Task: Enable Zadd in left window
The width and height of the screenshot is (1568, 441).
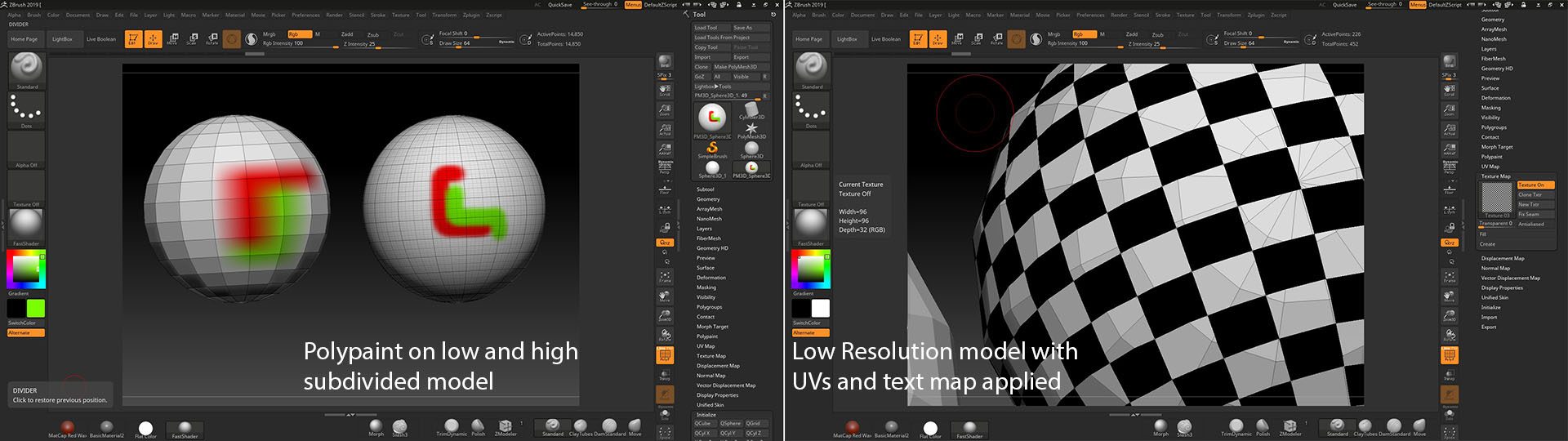Action: pos(347,34)
